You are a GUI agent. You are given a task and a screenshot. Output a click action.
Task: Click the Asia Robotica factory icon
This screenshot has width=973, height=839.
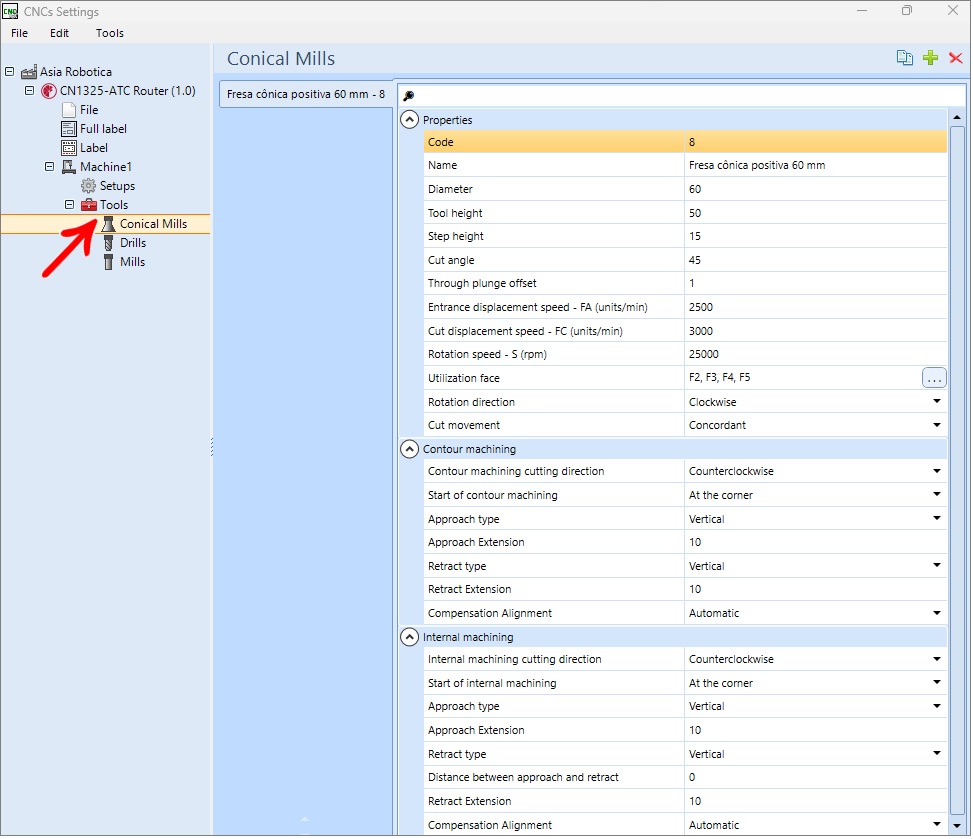(x=29, y=72)
